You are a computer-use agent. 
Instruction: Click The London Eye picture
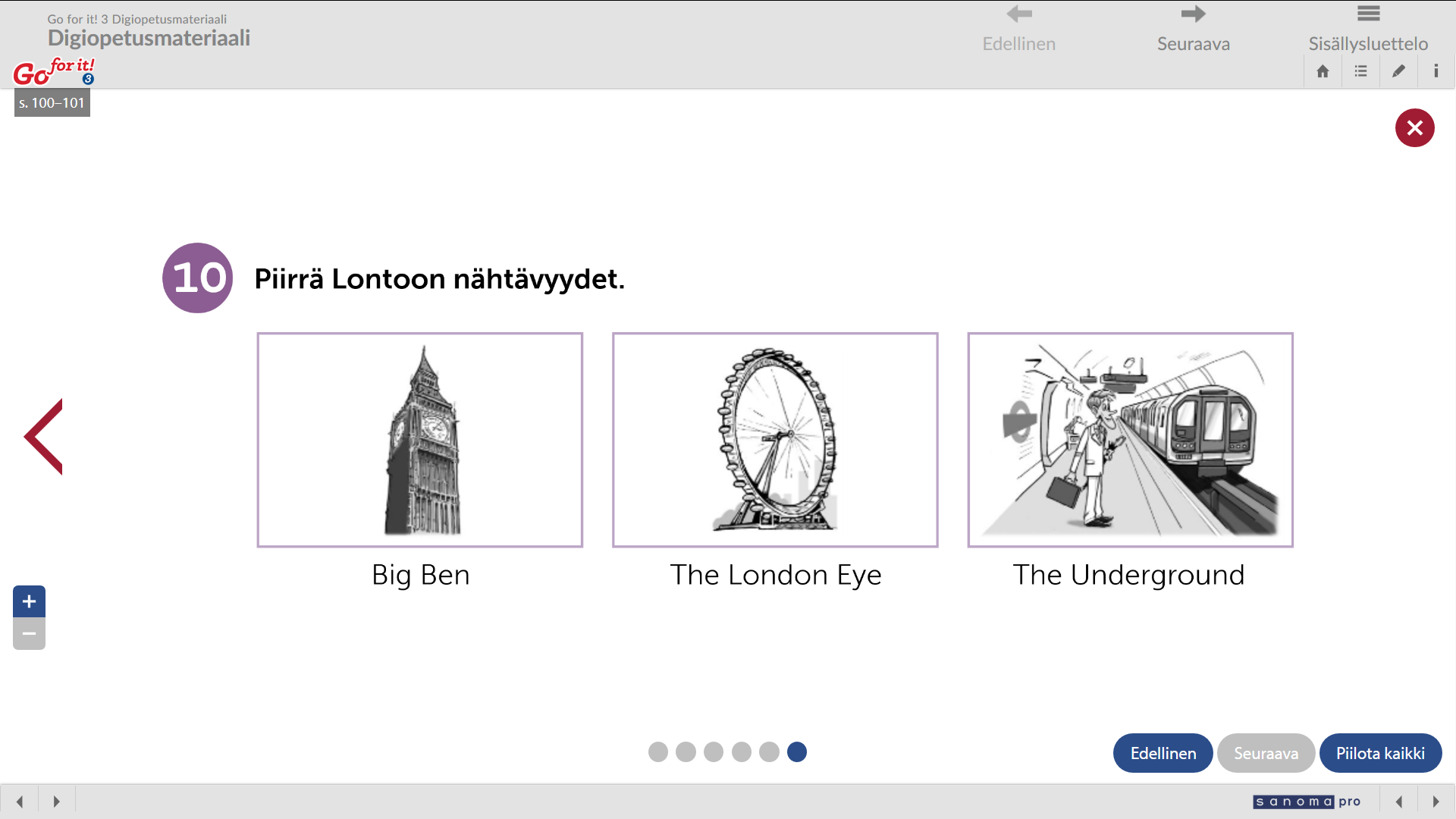[775, 440]
